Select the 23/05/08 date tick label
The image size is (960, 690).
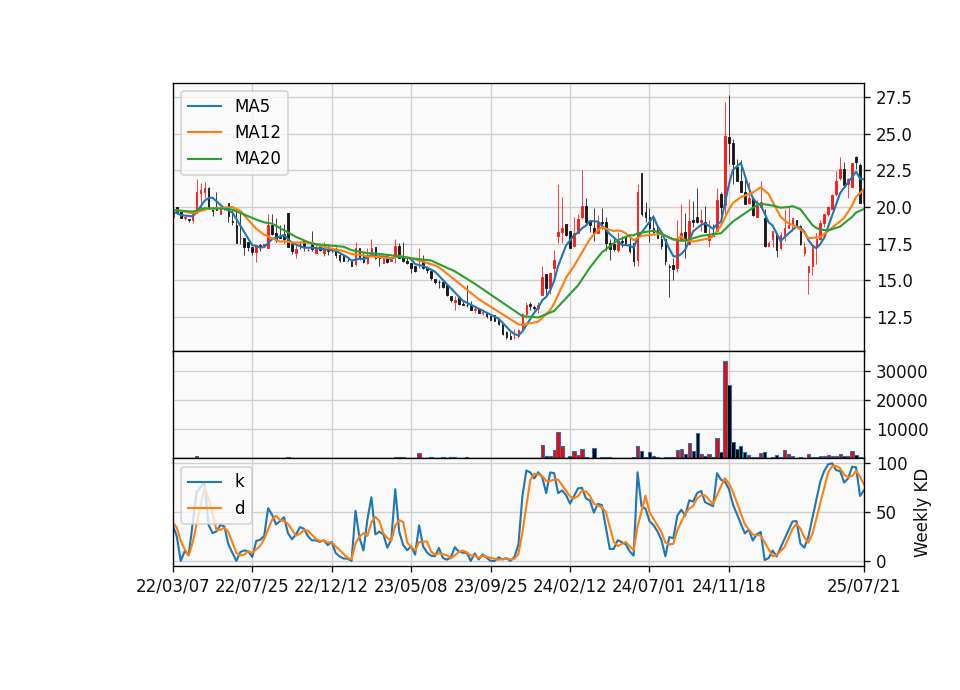coord(410,586)
